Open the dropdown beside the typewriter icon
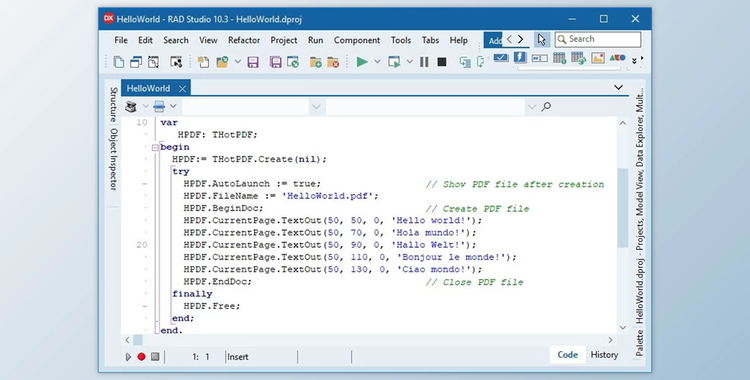Image resolution: width=750 pixels, height=380 pixels. coord(145,107)
